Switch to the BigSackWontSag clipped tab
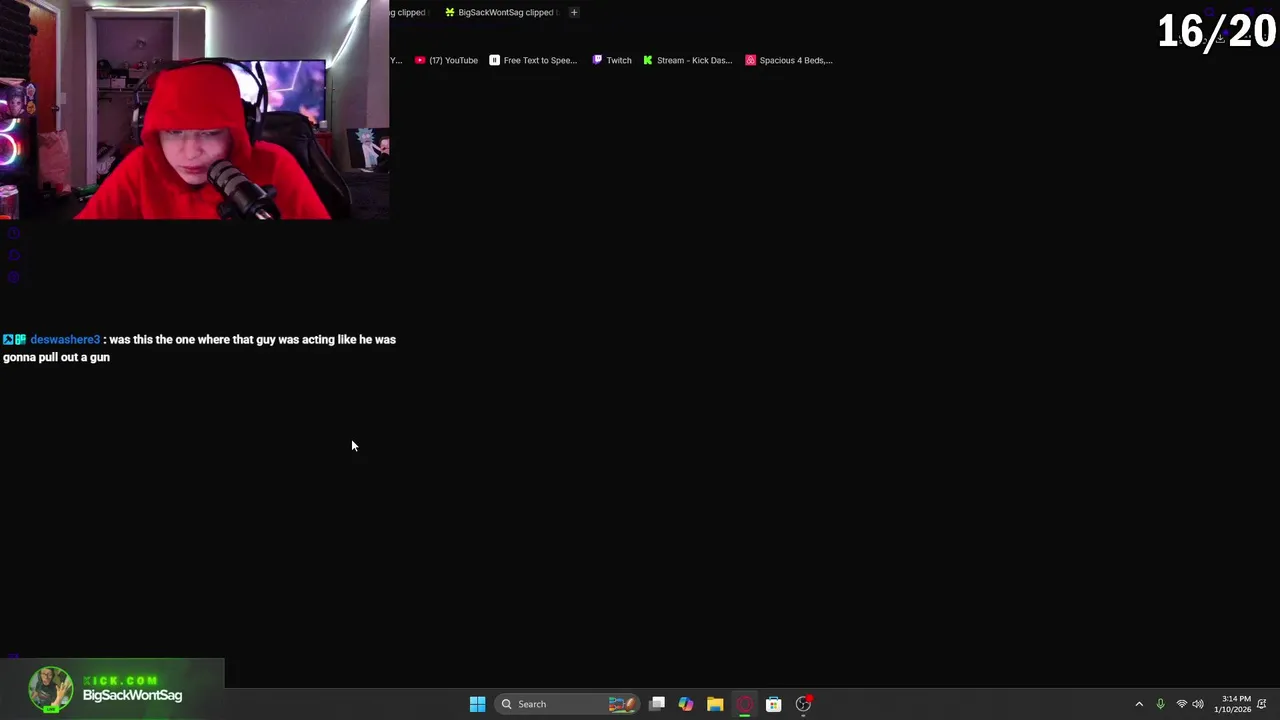The height and width of the screenshot is (720, 1280). (500, 12)
